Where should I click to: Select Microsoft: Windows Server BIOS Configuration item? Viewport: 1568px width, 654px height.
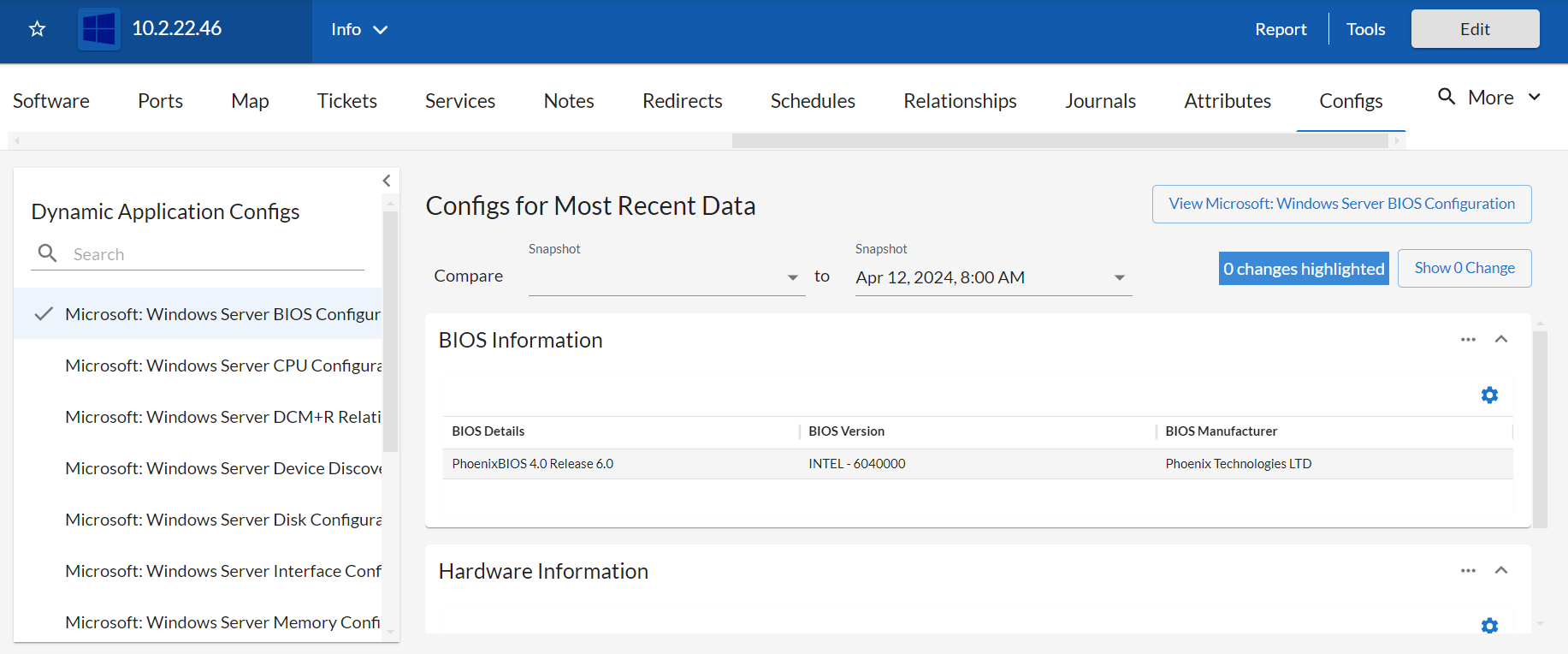(222, 314)
